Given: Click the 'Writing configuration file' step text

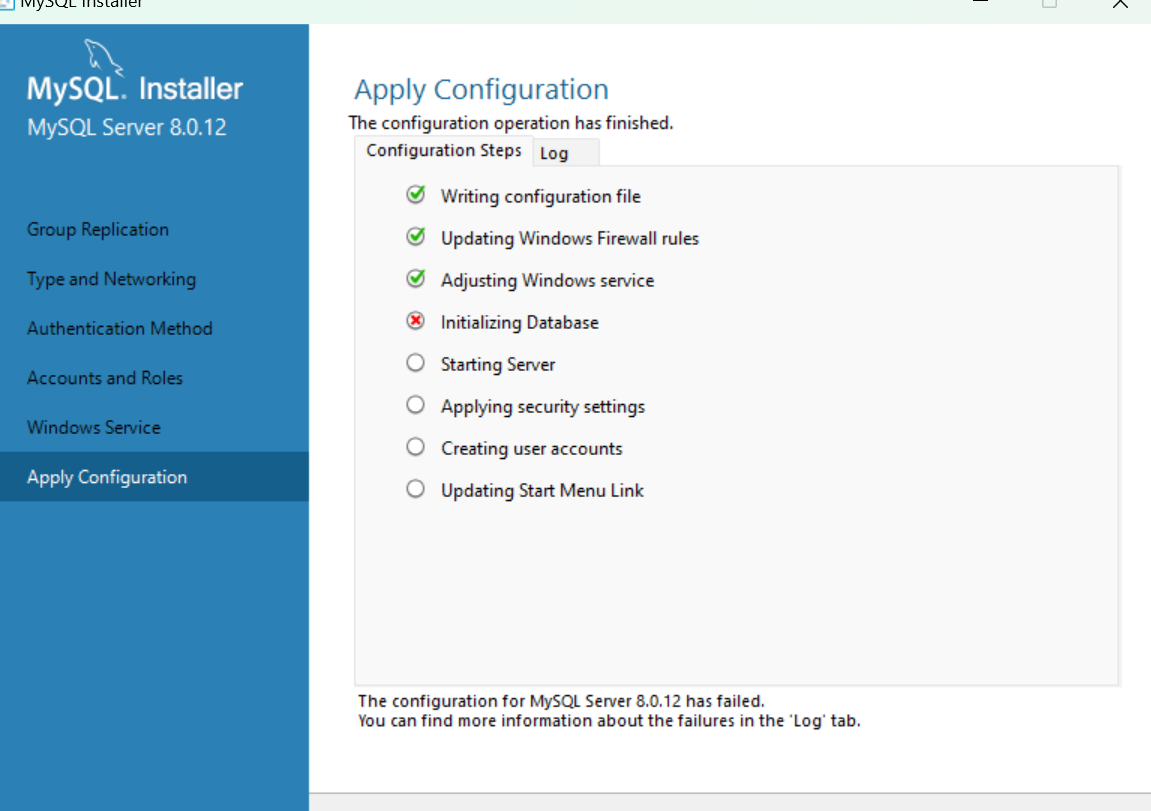Looking at the screenshot, I should pyautogui.click(x=540, y=197).
